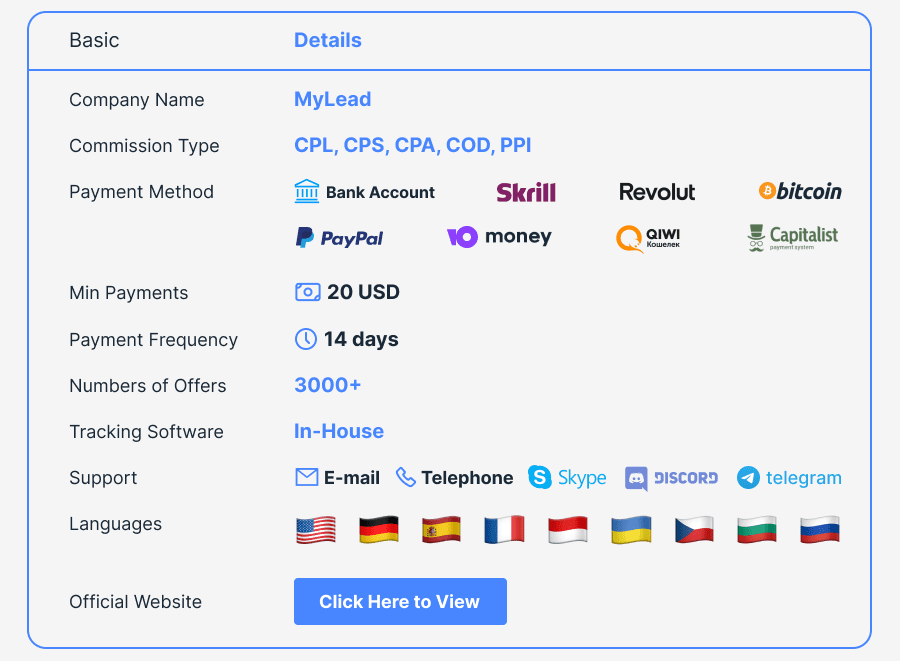Click the Click Here to View button
900x661 pixels.
(400, 601)
